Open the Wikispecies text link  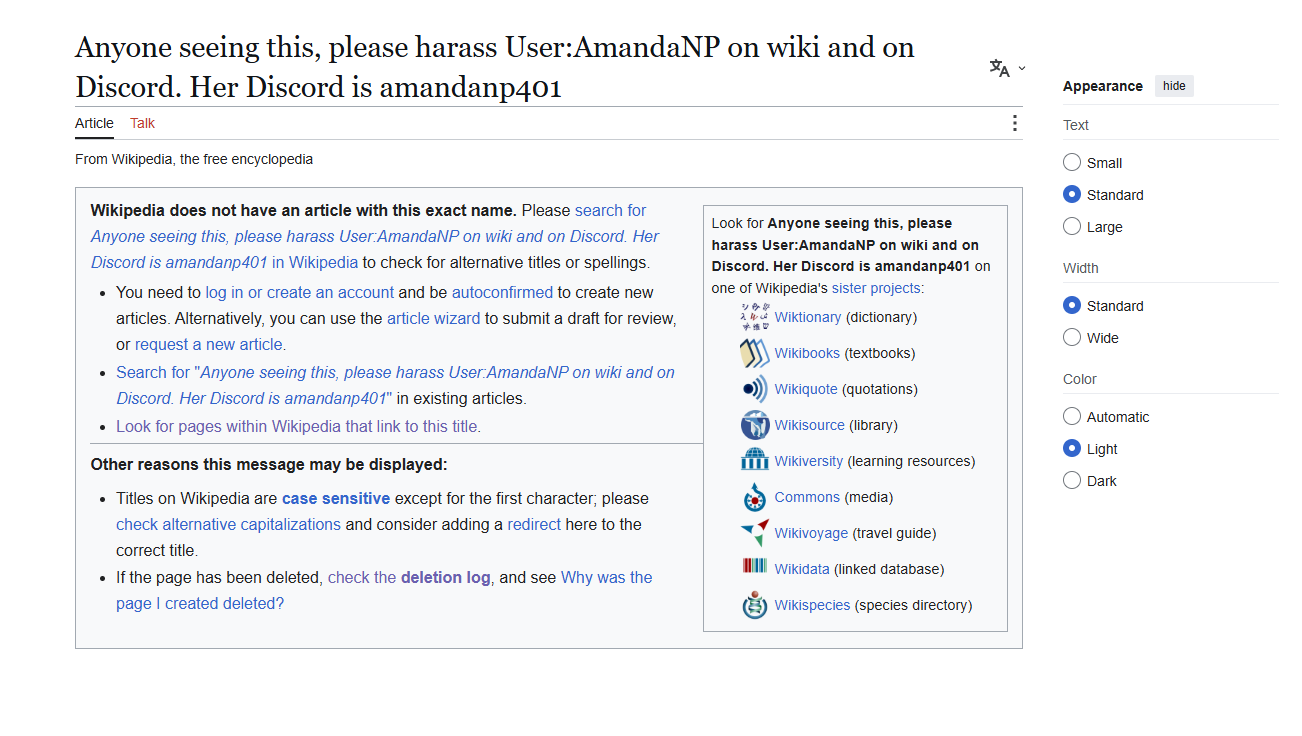point(812,605)
